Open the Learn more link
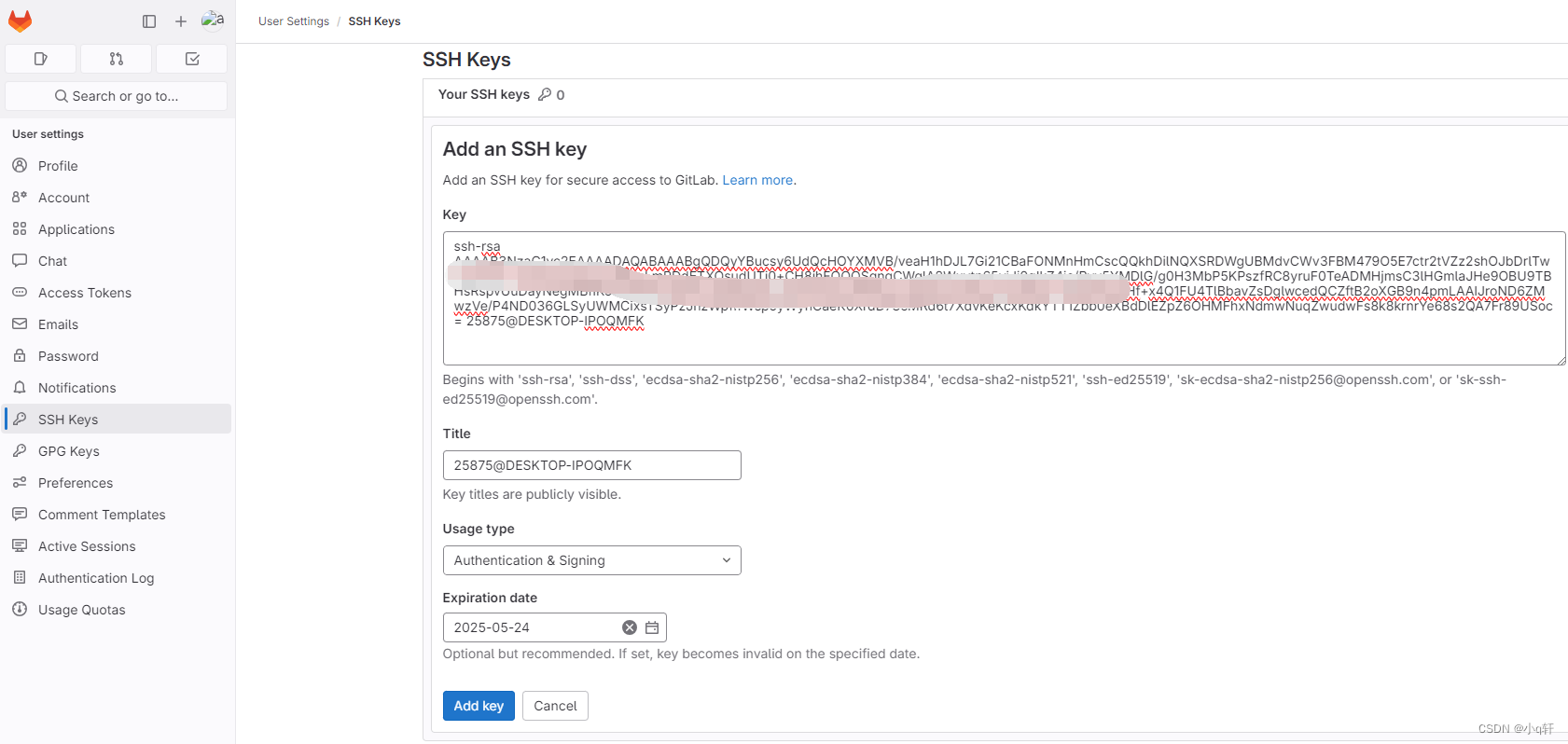This screenshot has width=1568, height=744. 757,180
